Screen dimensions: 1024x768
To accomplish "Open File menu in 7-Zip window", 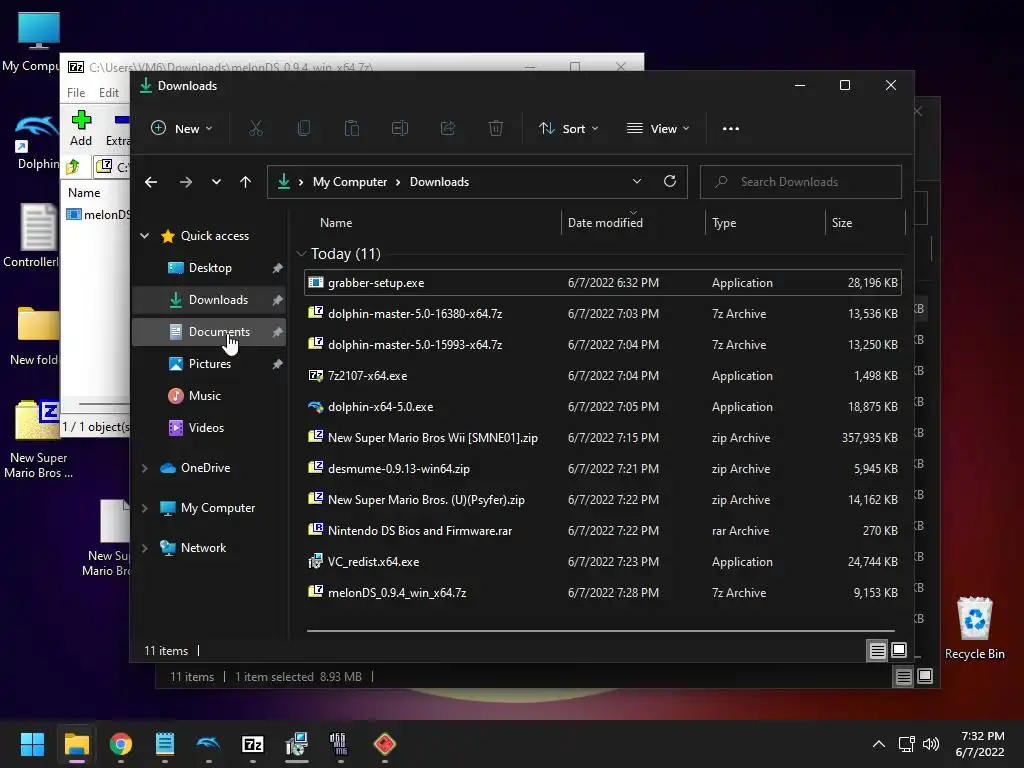I will pyautogui.click(x=76, y=93).
